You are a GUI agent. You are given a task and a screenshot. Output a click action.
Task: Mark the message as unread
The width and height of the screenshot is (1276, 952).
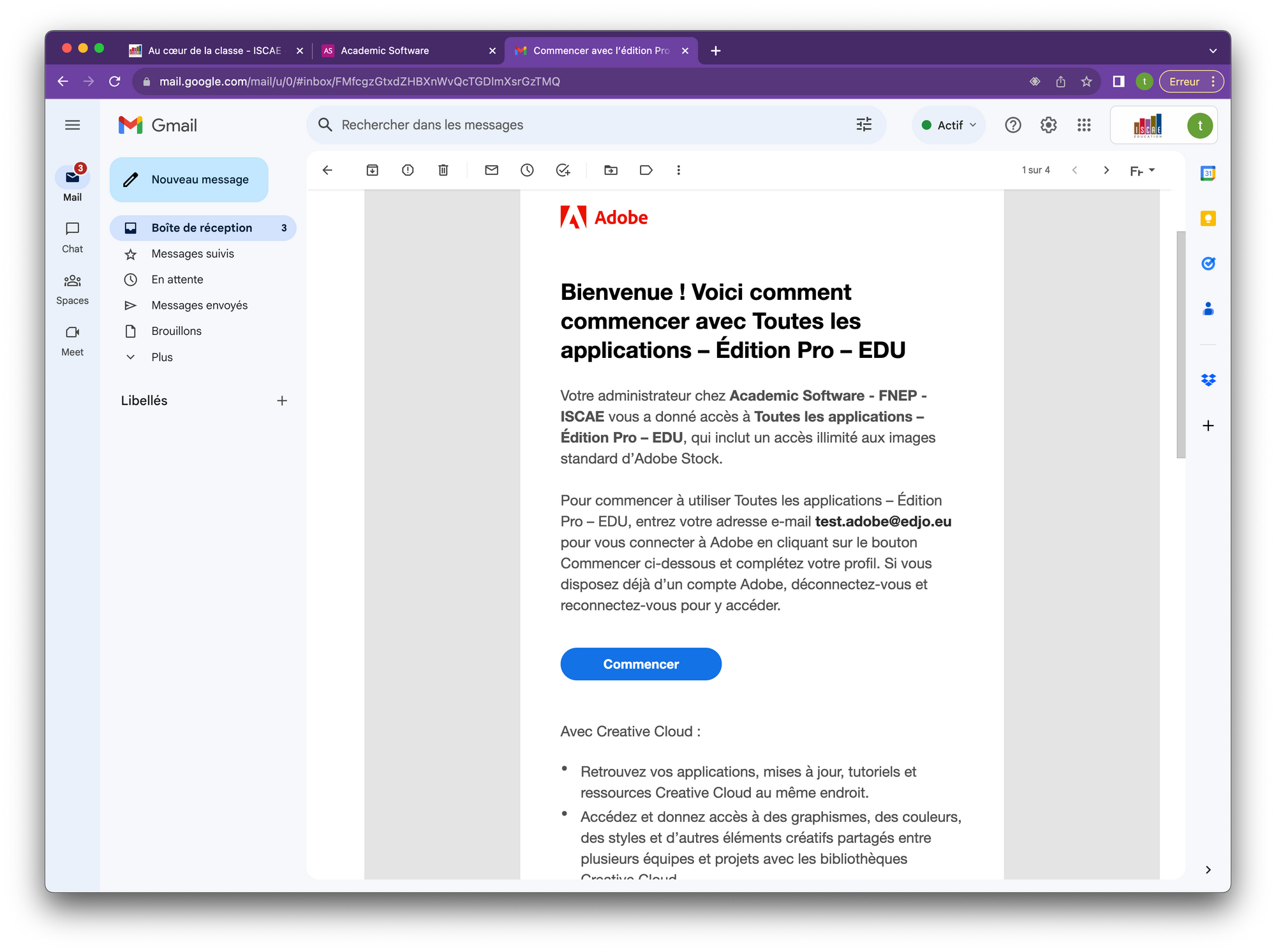[491, 170]
